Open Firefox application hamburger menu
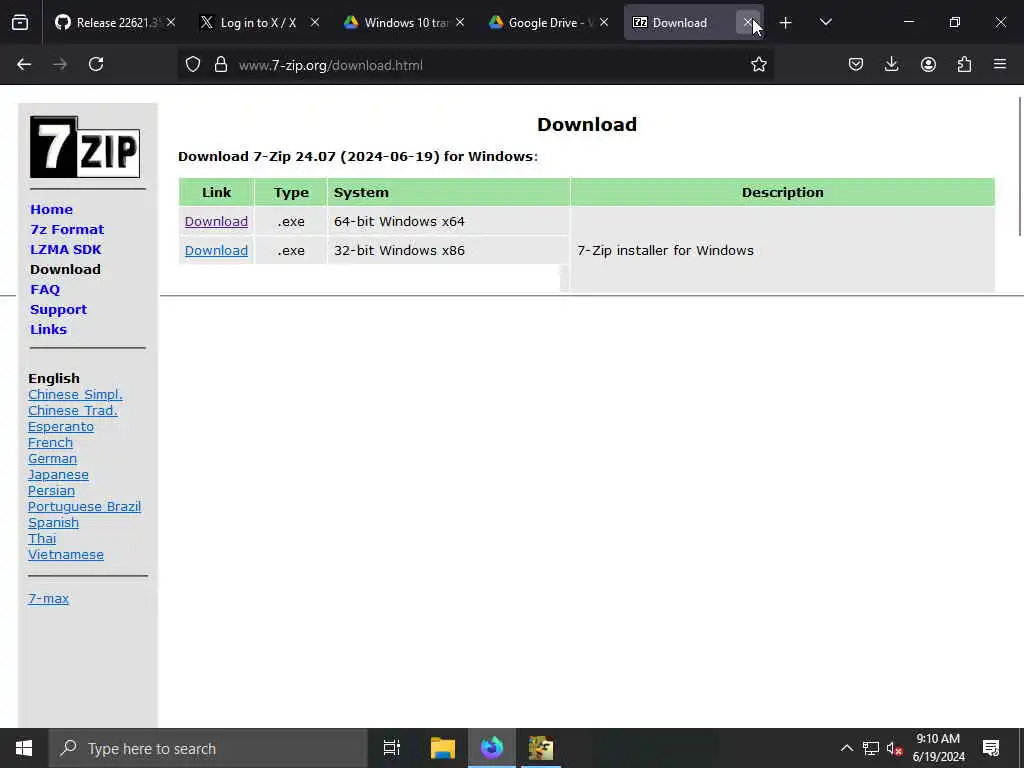 (1000, 64)
